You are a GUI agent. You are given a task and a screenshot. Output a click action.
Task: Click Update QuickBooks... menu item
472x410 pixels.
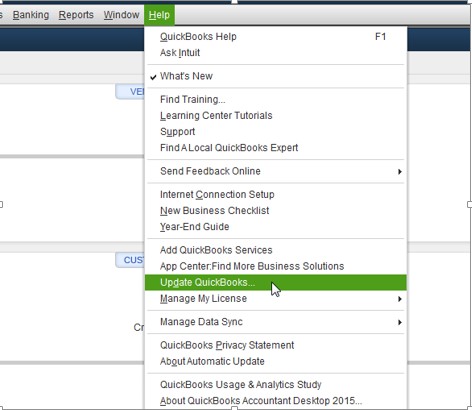(276, 282)
